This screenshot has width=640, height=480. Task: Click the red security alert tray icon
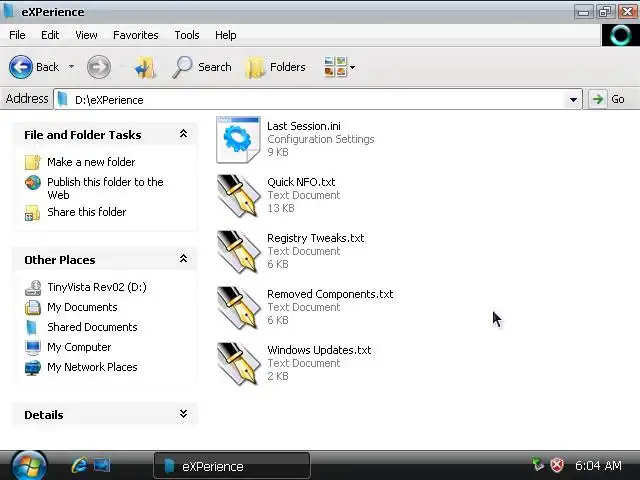(557, 465)
